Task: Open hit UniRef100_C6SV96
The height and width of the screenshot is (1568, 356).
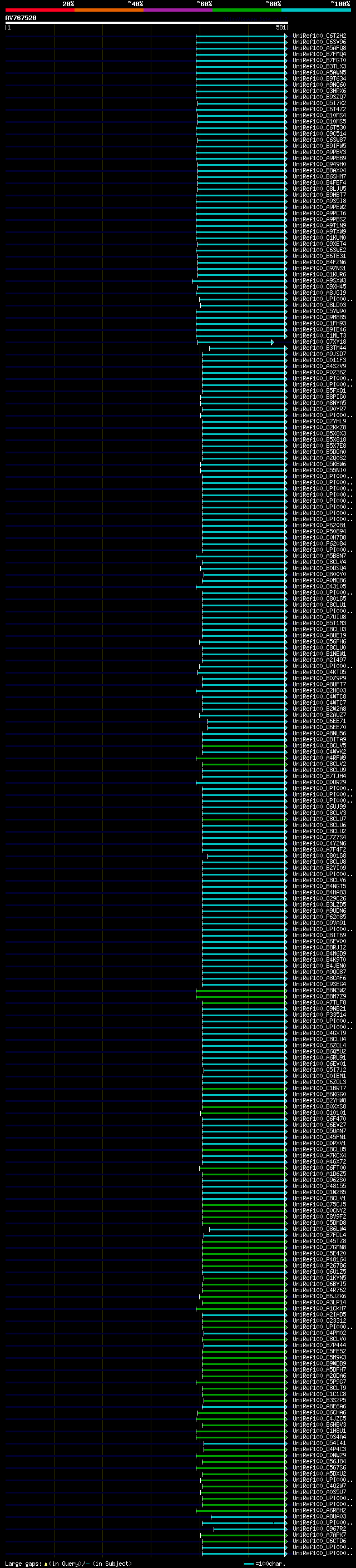Action: click(319, 42)
